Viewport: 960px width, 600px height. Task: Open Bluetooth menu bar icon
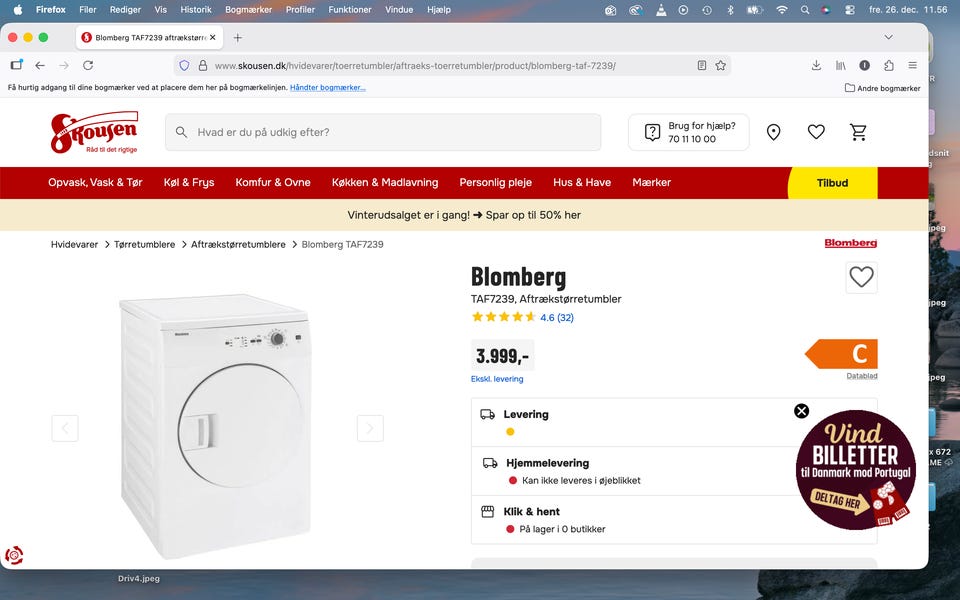[730, 10]
